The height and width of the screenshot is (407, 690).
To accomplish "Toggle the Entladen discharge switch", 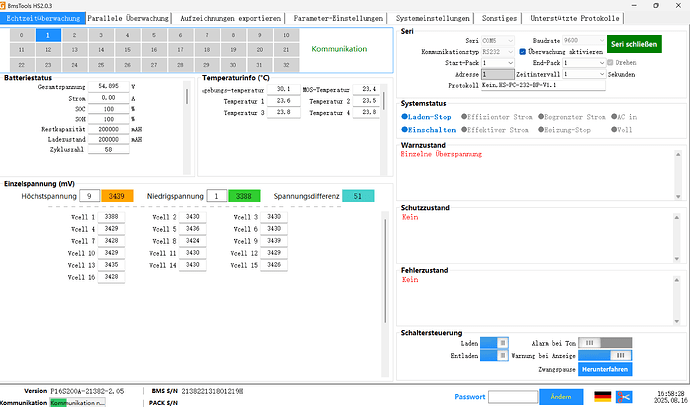I will (494, 355).
